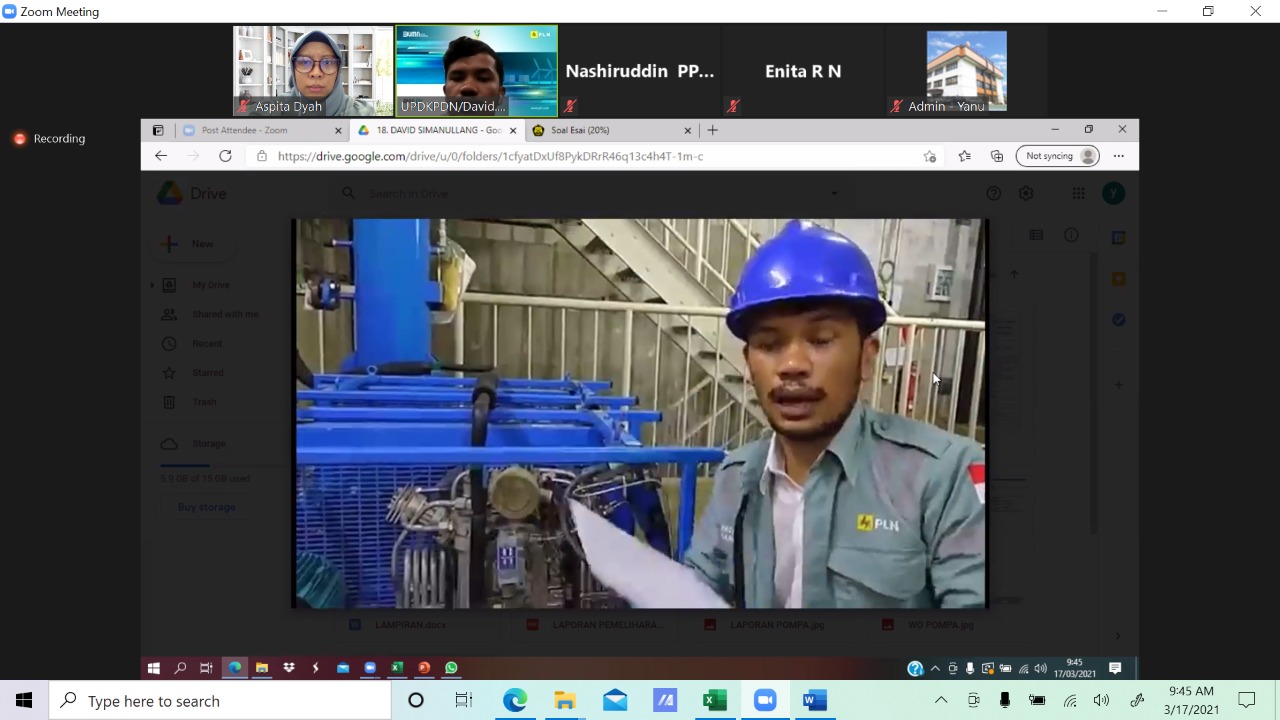The height and width of the screenshot is (720, 1280).
Task: Click the storage usage progress bar
Action: [190, 465]
